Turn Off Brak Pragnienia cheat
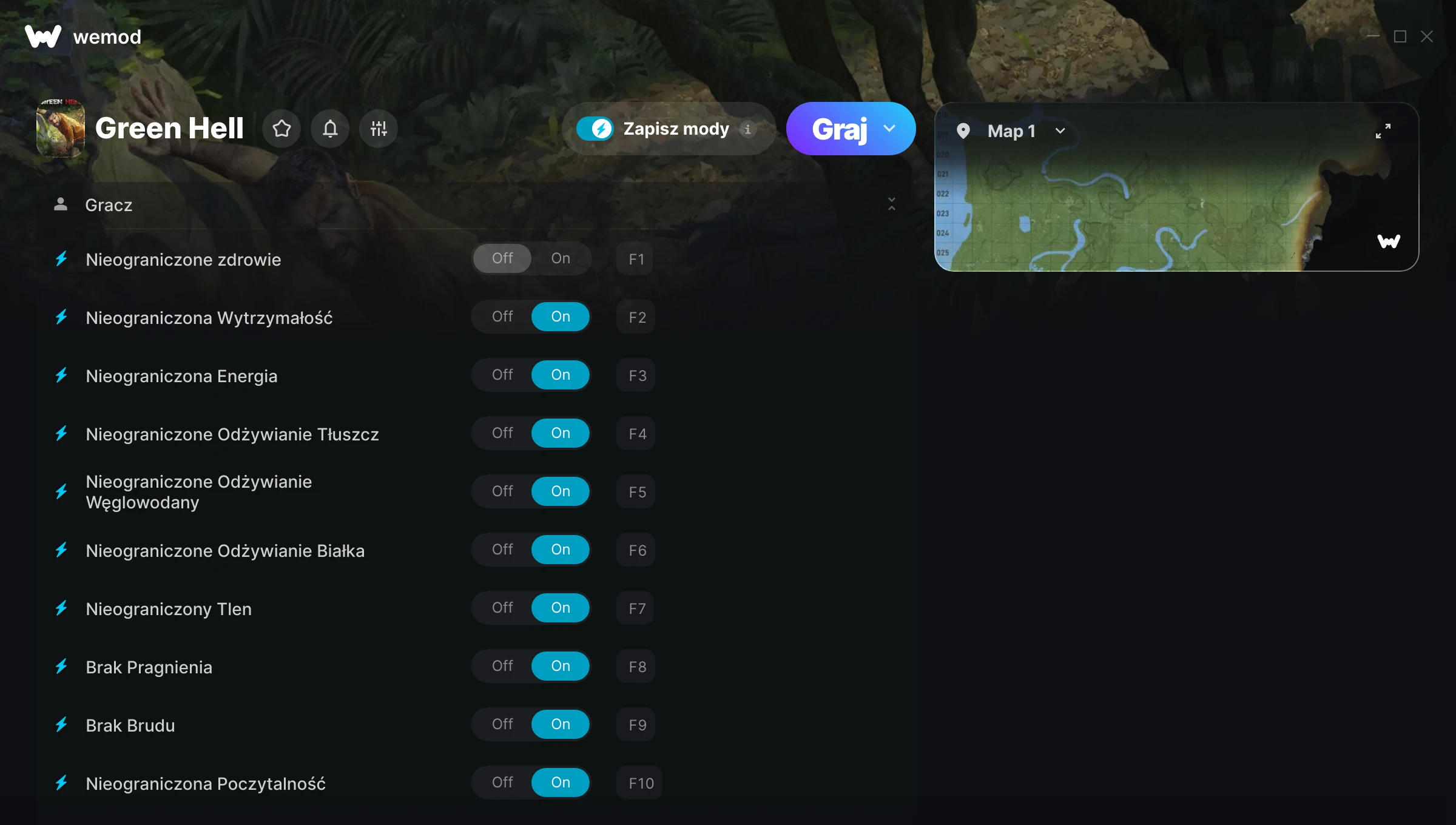 502,666
